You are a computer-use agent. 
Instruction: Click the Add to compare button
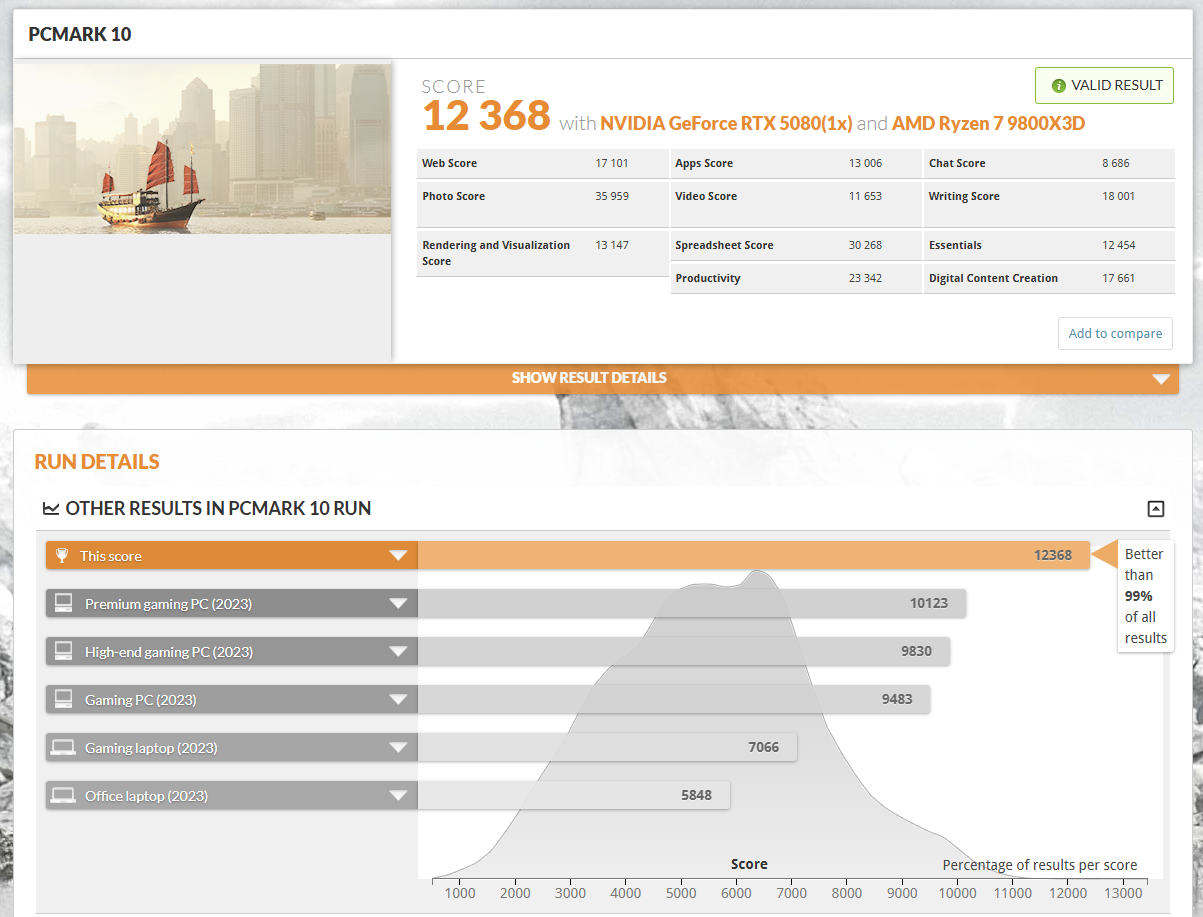pos(1115,333)
